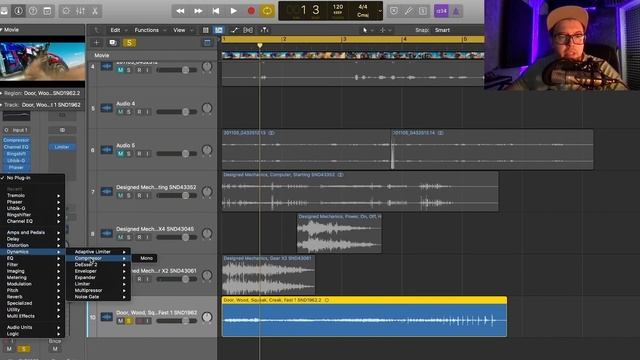Open the Limiter submenu in Dynamics
The image size is (640, 360).
[98, 284]
